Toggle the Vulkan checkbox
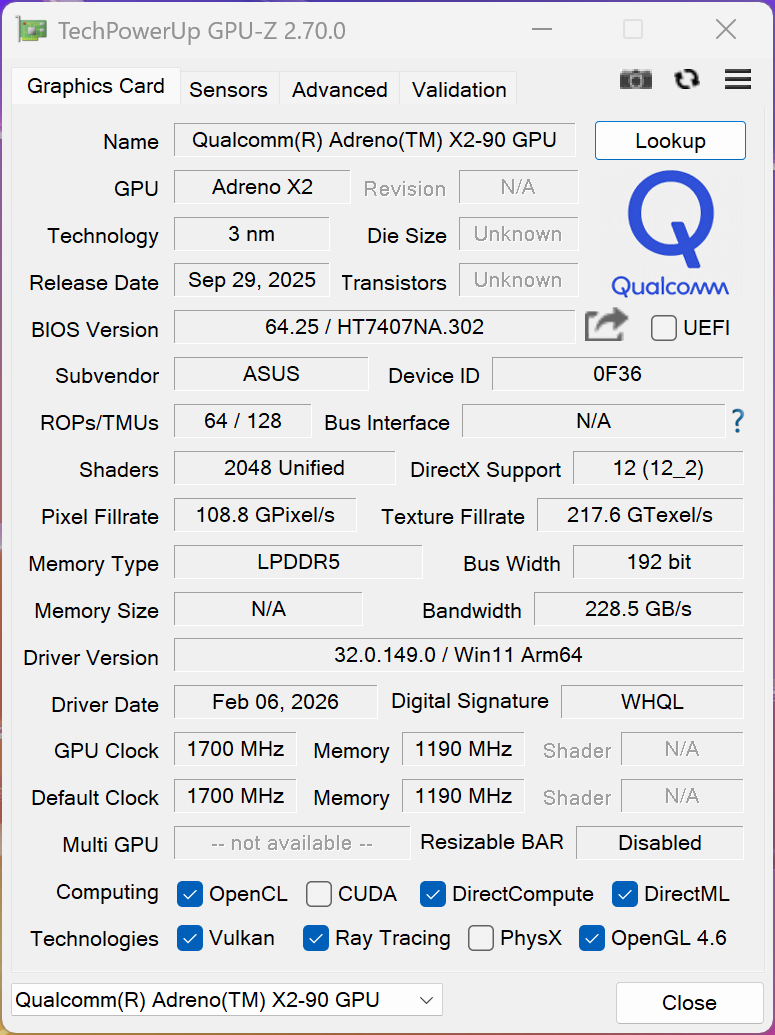 click(x=189, y=938)
